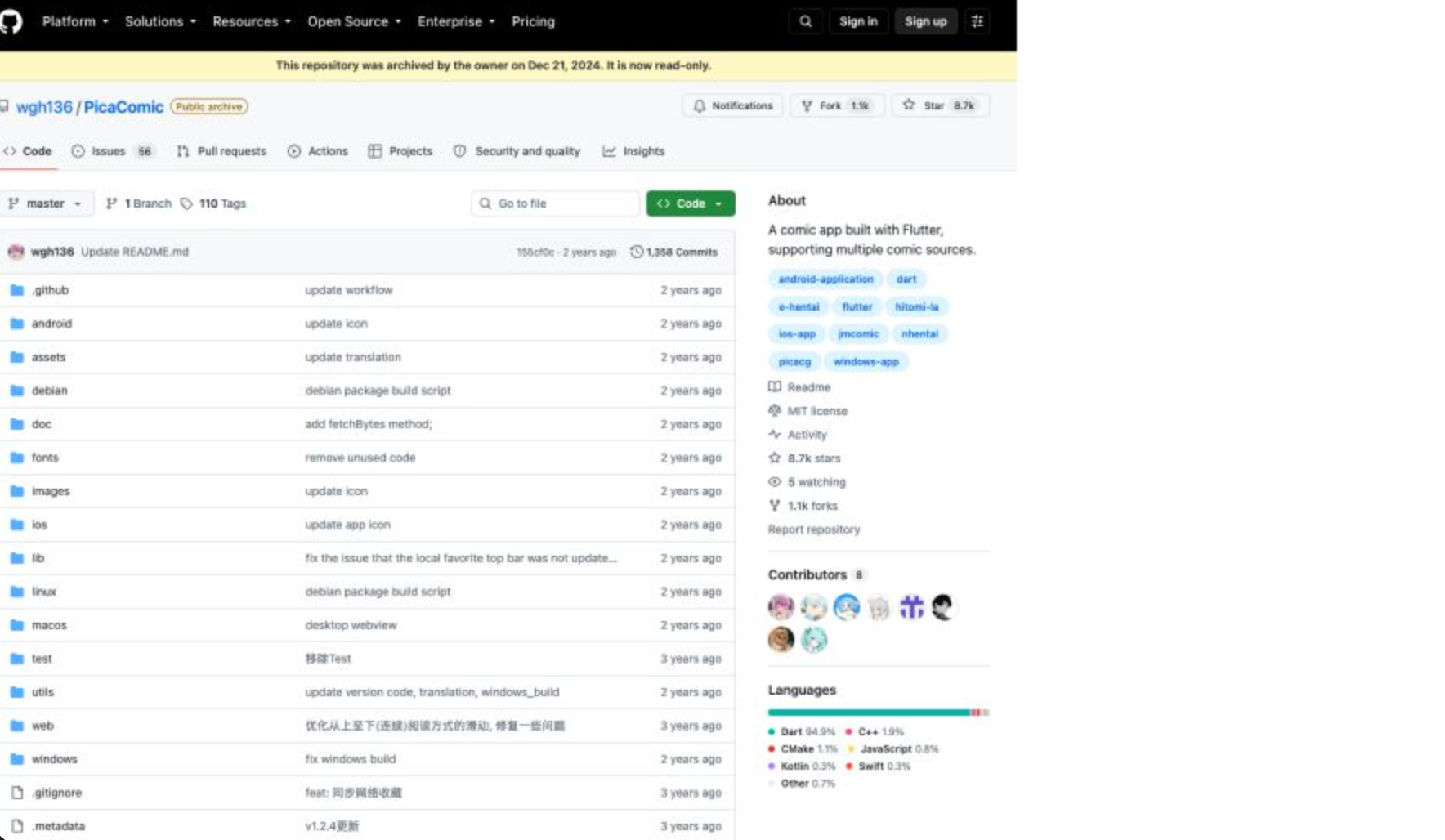Star the PicaComic repository
The width and height of the screenshot is (1445, 840).
(940, 105)
